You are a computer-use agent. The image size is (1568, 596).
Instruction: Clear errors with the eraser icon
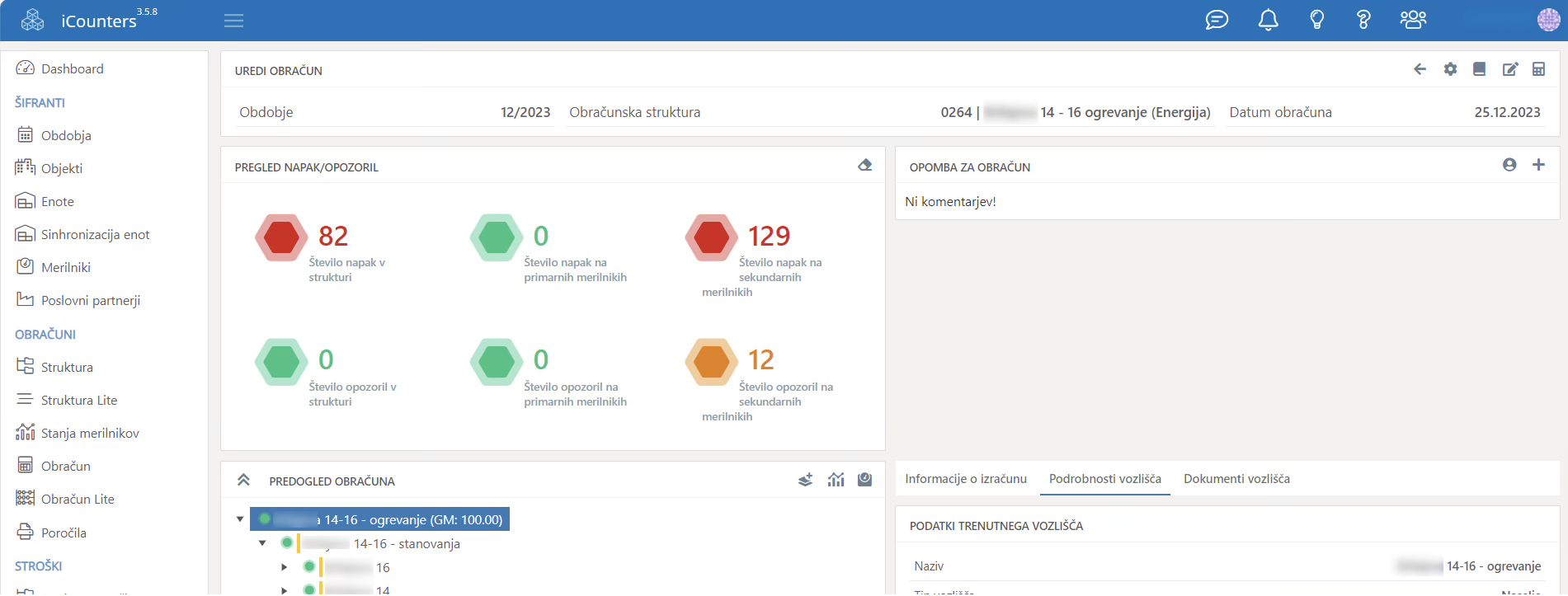click(864, 165)
